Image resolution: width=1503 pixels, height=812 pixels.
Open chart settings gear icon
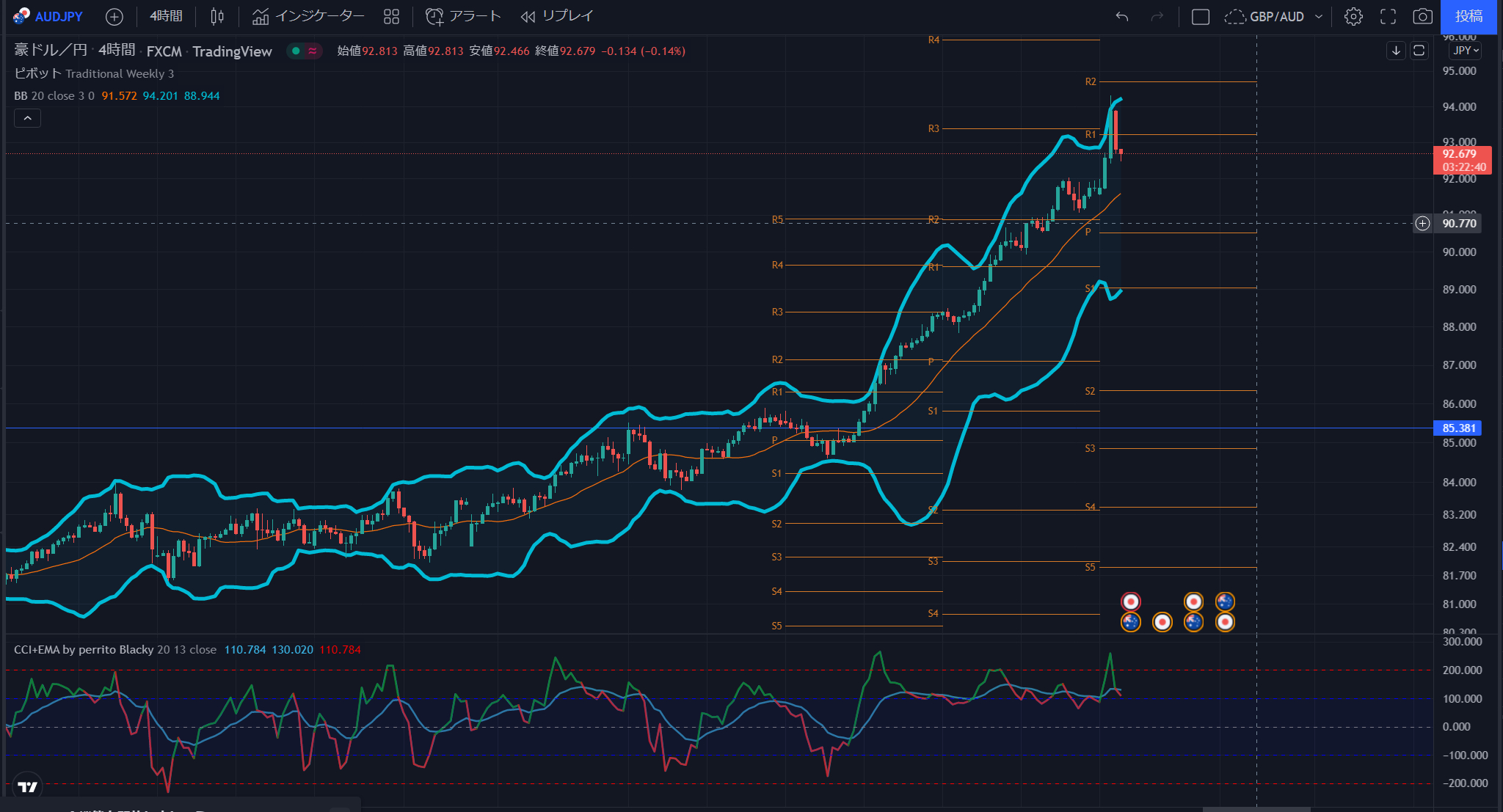pos(1354,16)
